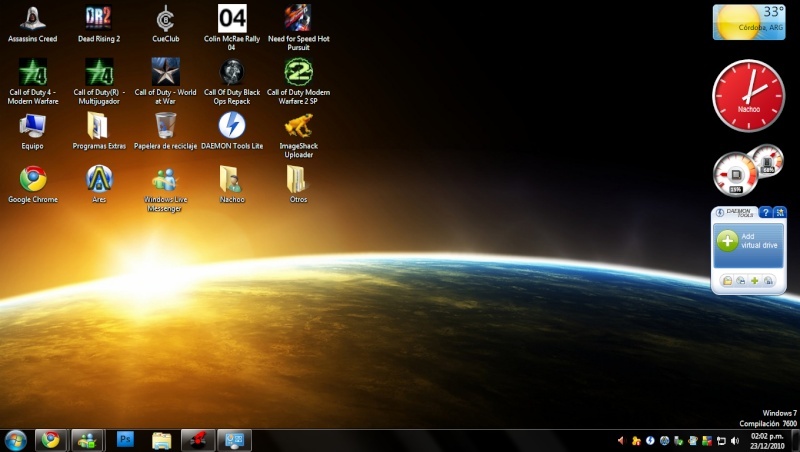The width and height of the screenshot is (800, 452).
Task: Select Call Of Duty Black Ops Repack icon
Action: tap(232, 82)
